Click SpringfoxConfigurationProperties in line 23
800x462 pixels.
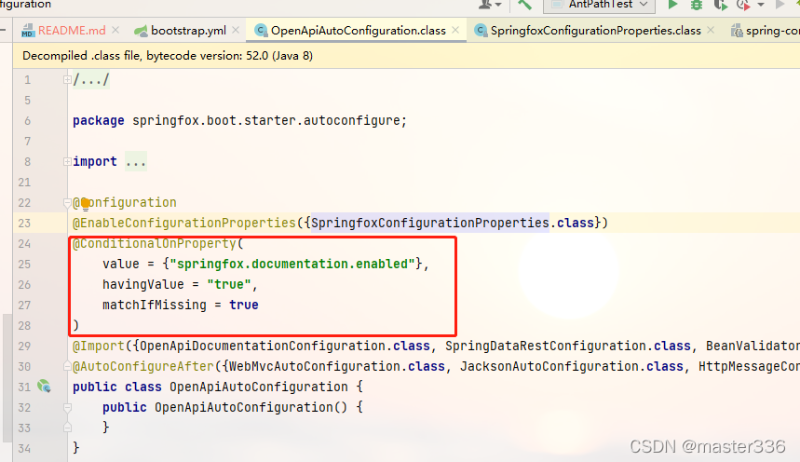tap(430, 223)
